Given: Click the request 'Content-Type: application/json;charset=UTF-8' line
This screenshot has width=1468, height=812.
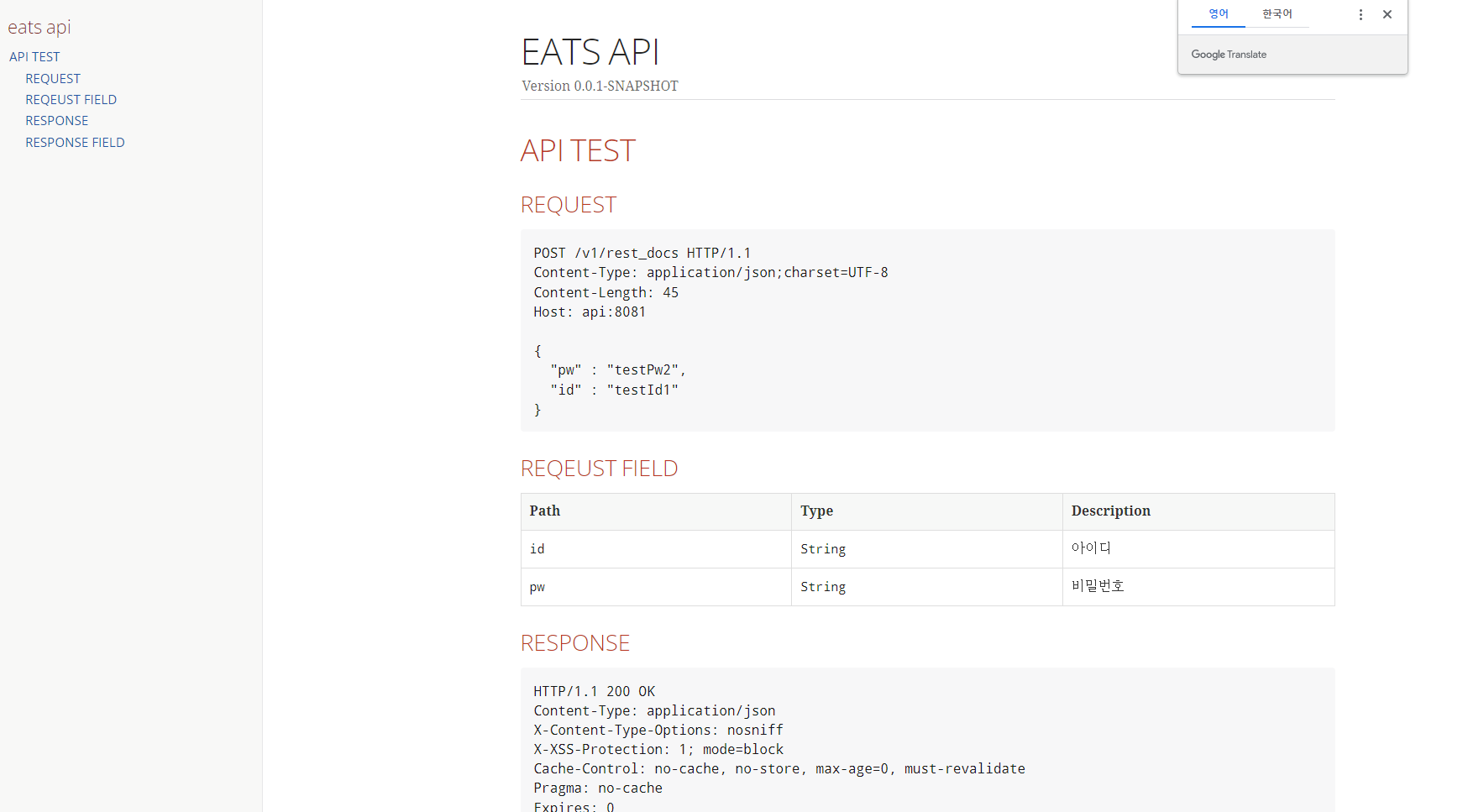Looking at the screenshot, I should tap(710, 272).
